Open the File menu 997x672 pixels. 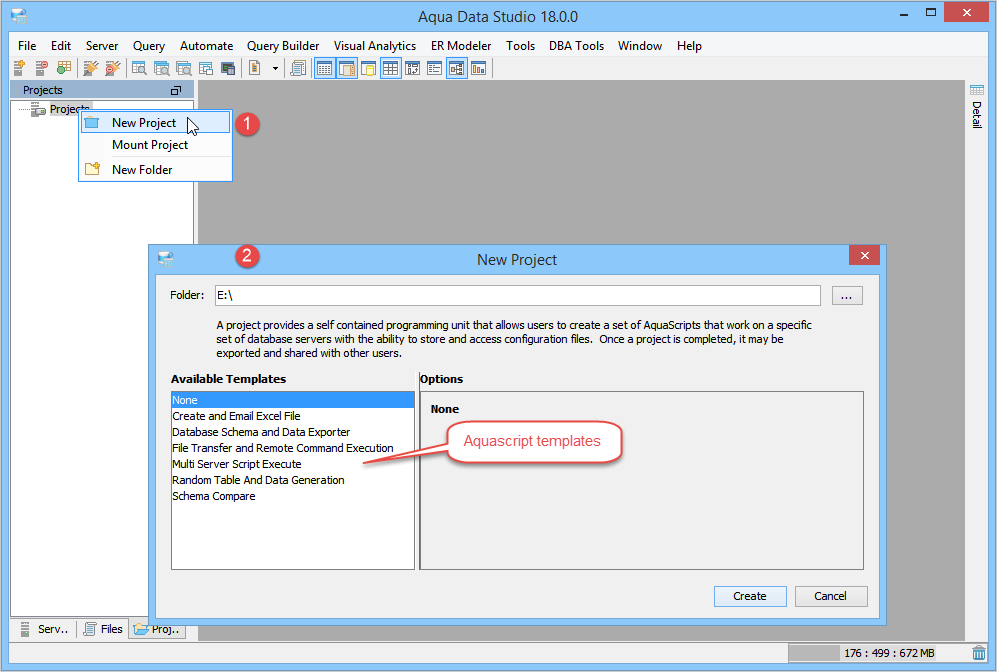coord(27,46)
